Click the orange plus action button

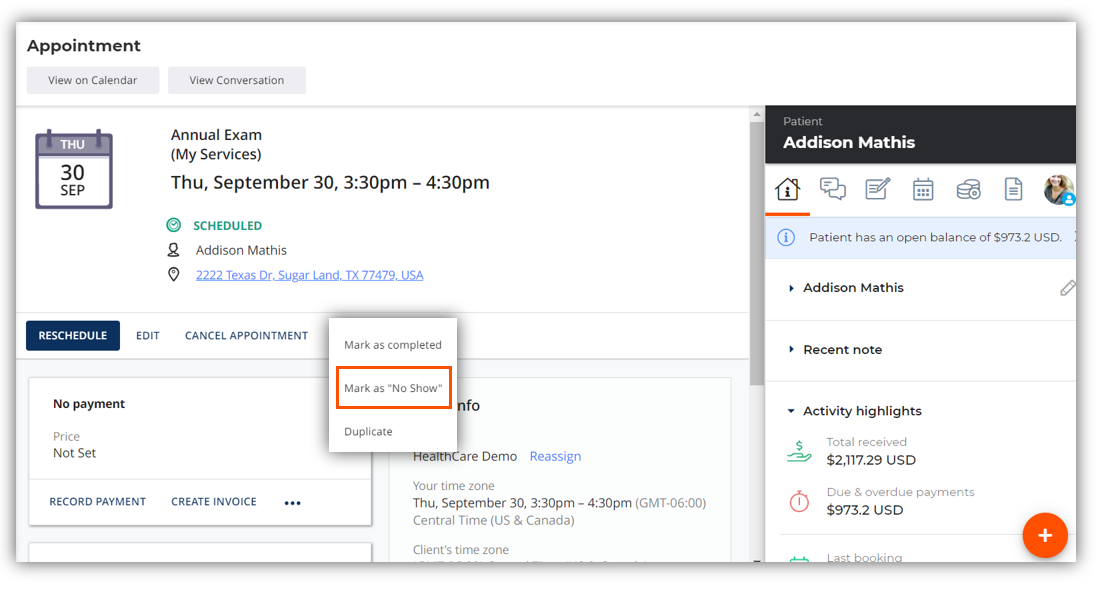pos(1045,535)
